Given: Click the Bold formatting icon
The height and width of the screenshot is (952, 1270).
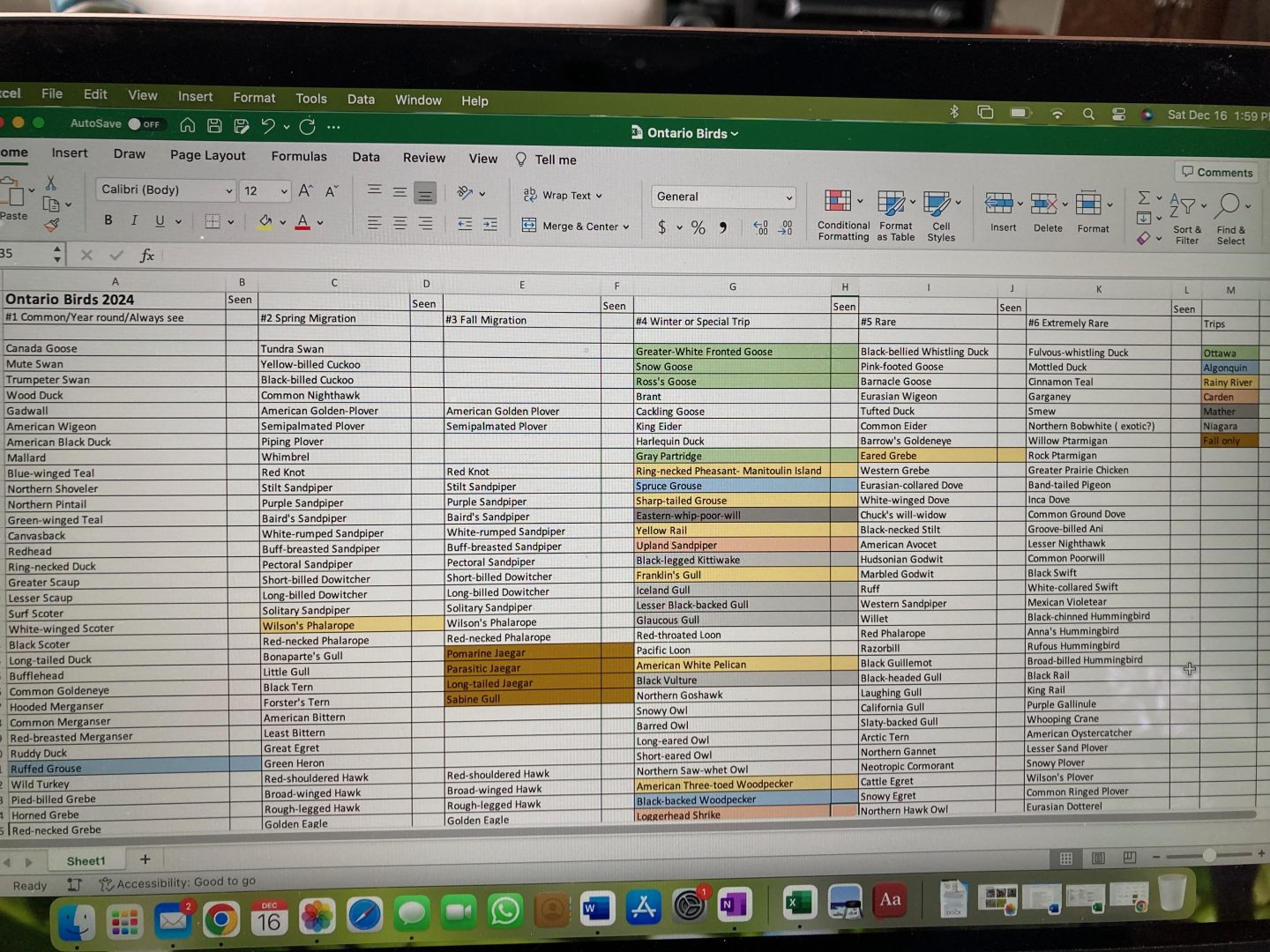Looking at the screenshot, I should click(108, 220).
